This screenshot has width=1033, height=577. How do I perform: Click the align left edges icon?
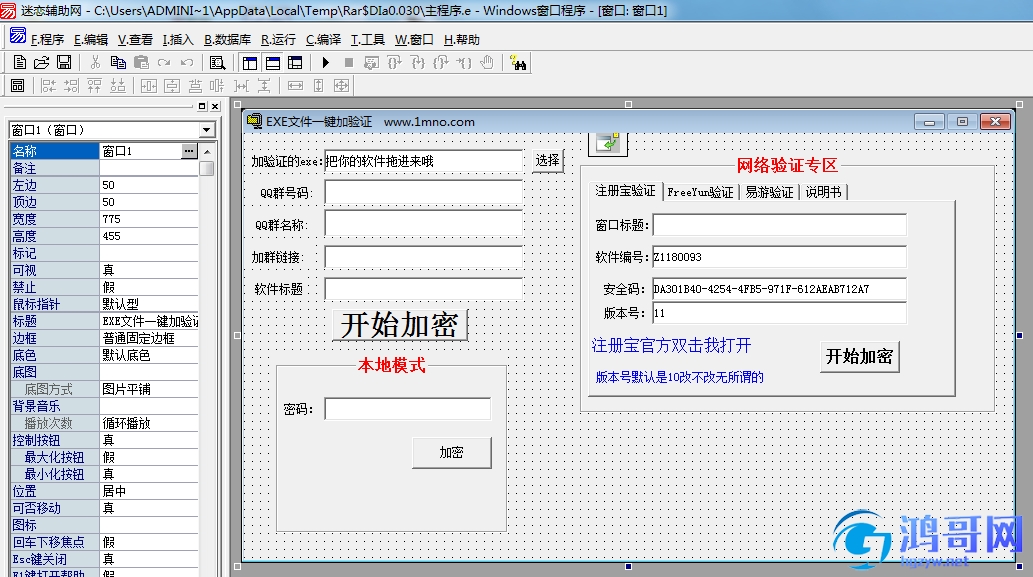coord(49,86)
